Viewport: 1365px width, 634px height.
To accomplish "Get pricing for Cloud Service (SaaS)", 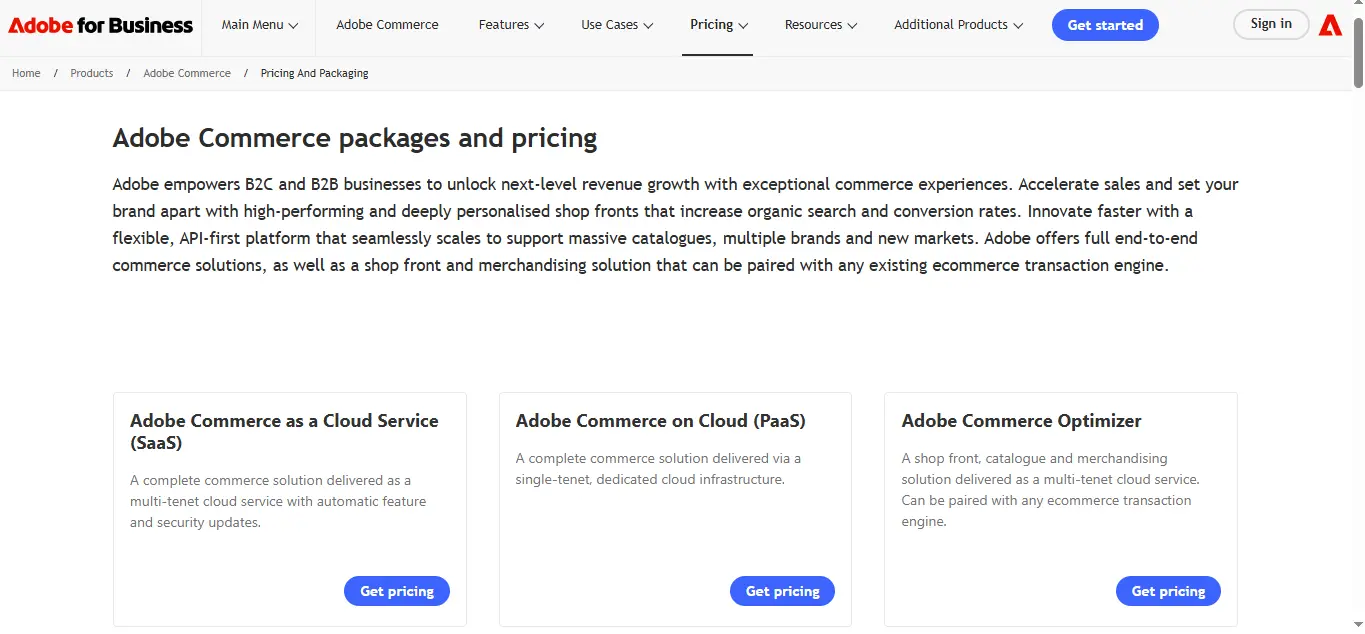I will point(397,591).
